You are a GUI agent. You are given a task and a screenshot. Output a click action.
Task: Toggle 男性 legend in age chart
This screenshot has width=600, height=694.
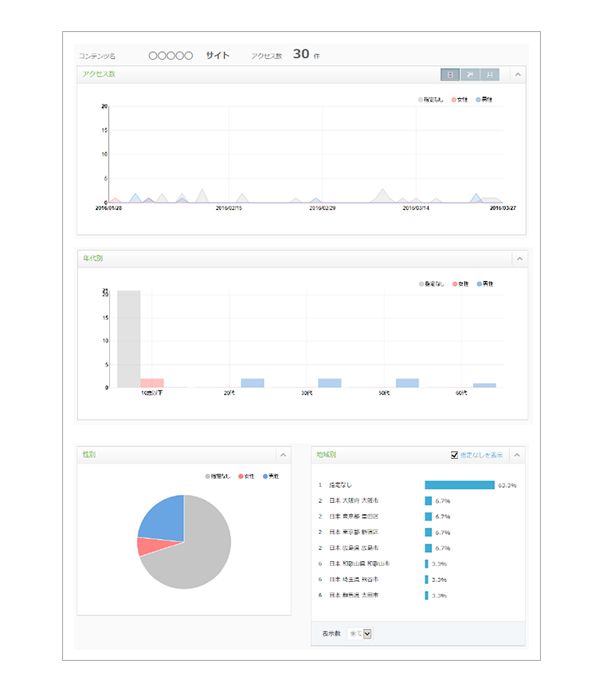coord(485,284)
